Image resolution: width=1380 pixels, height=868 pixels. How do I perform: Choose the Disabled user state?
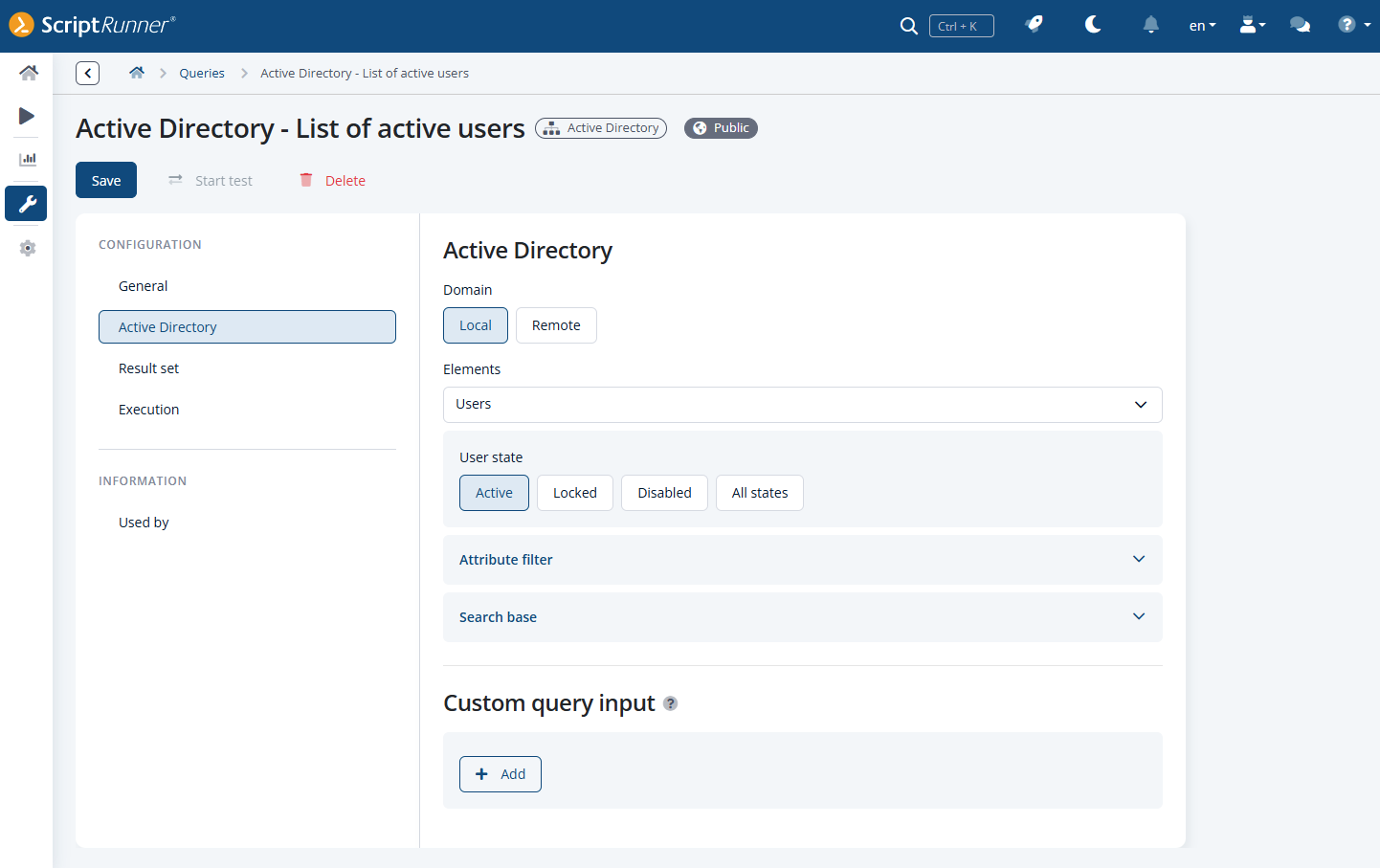664,493
